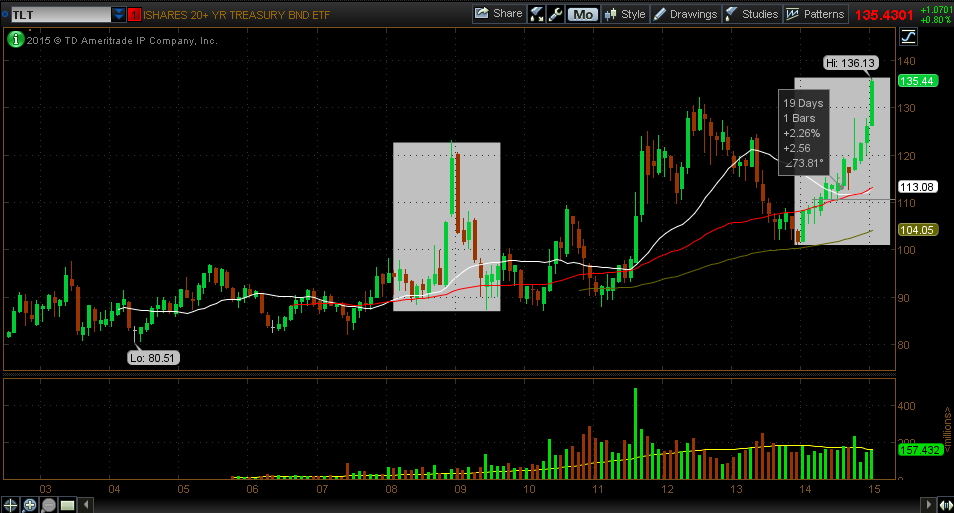Click the TLT symbol input field
Image resolution: width=954 pixels, height=513 pixels.
coord(61,15)
